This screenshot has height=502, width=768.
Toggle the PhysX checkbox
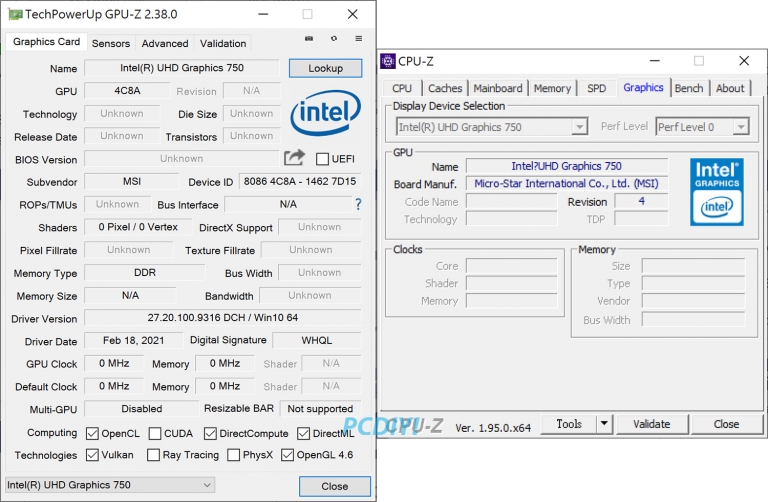click(234, 455)
